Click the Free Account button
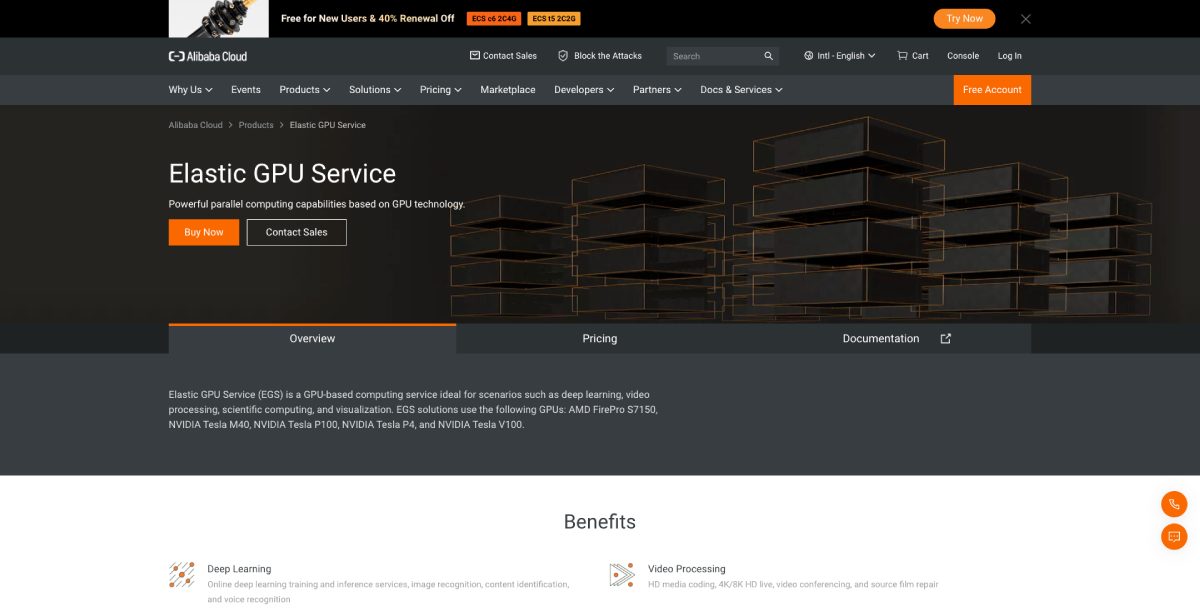The height and width of the screenshot is (611, 1200). coord(991,89)
